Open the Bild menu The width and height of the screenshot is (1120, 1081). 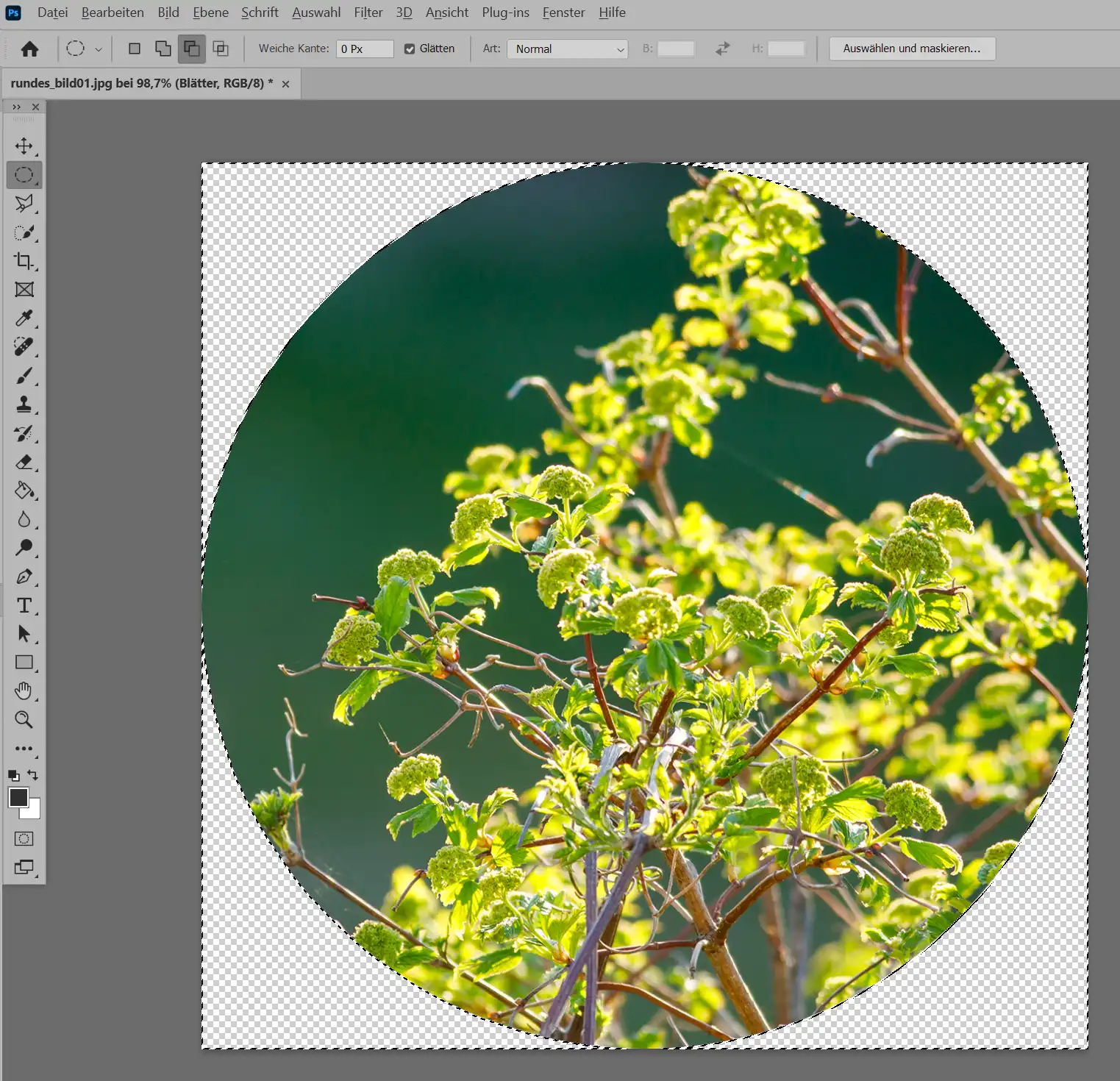click(168, 13)
